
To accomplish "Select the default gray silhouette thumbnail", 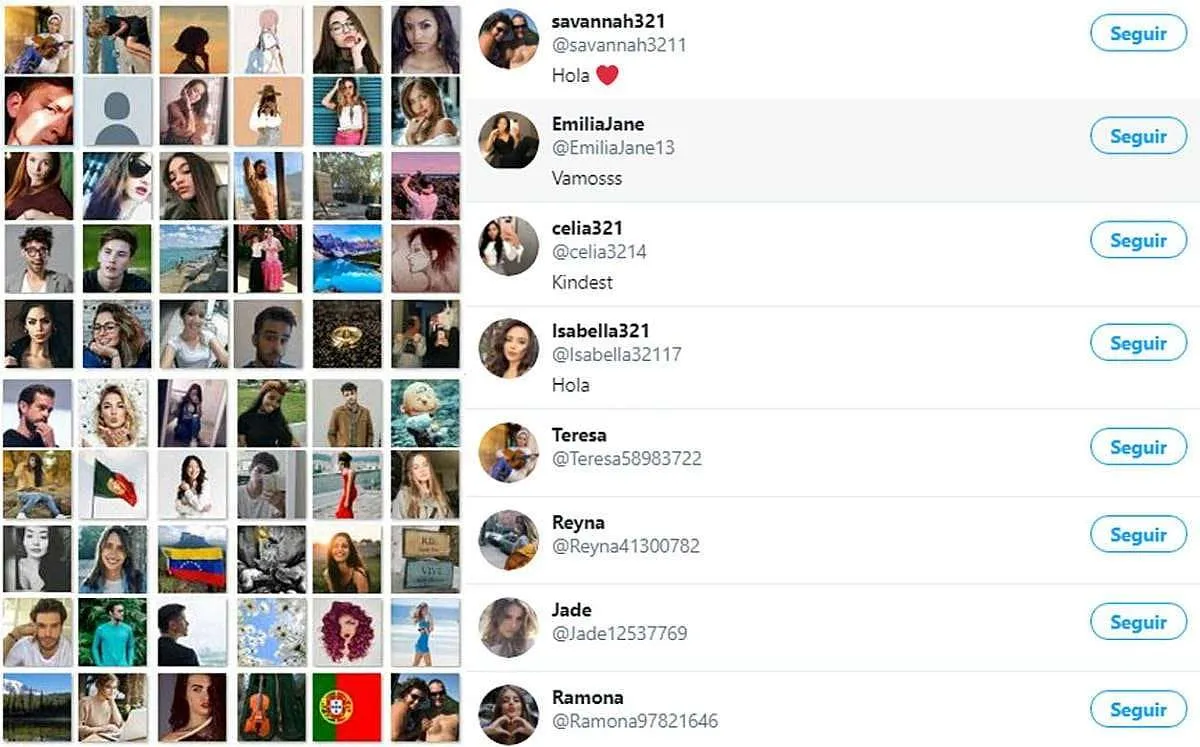I will click(118, 111).
